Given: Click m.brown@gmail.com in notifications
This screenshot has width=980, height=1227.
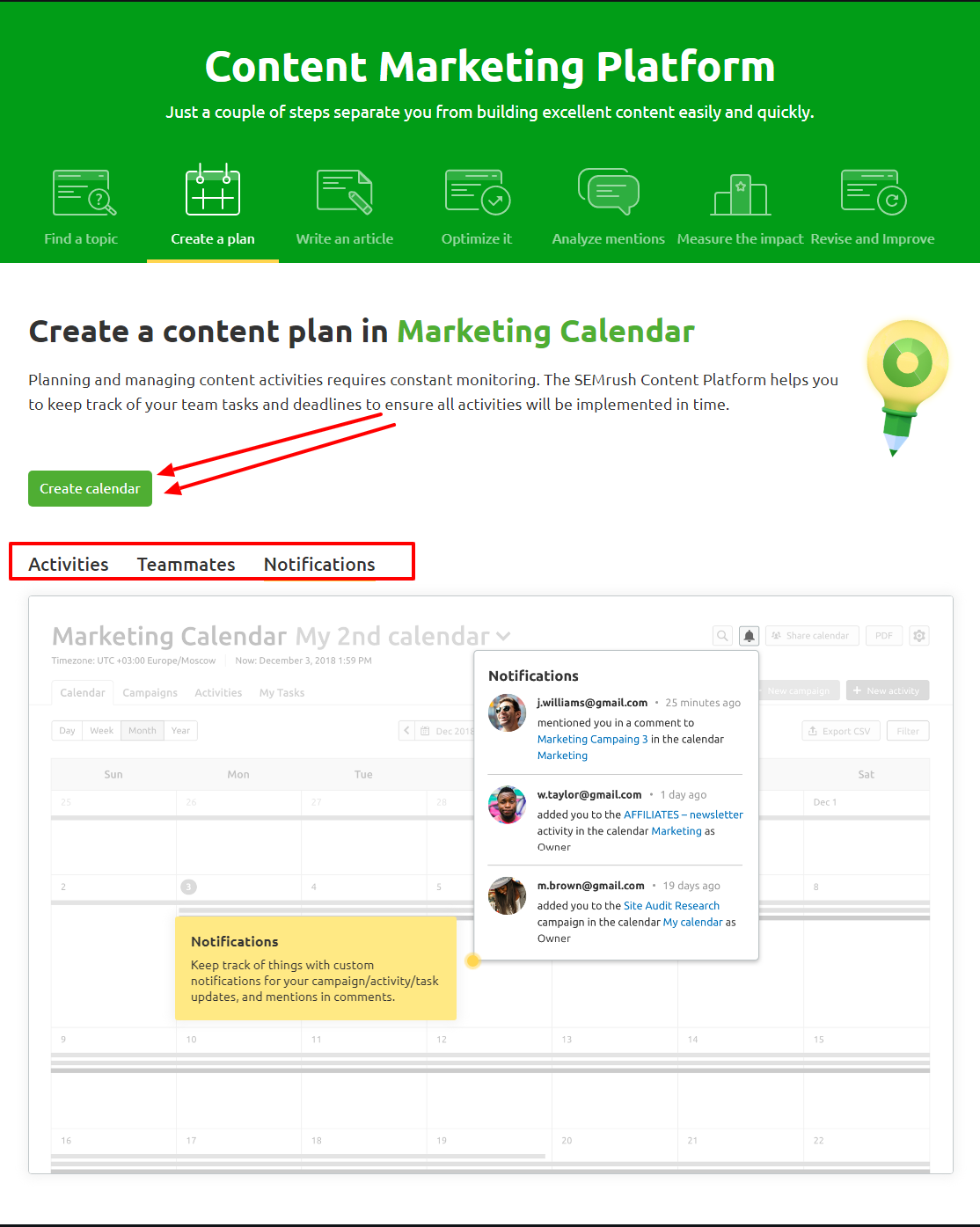Looking at the screenshot, I should tap(591, 886).
